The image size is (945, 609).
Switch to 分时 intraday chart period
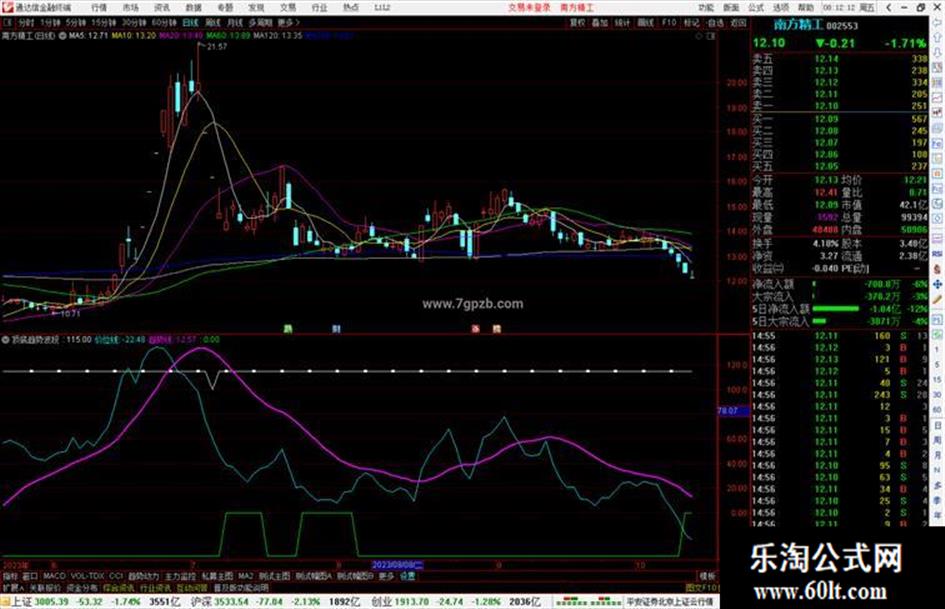click(25, 22)
